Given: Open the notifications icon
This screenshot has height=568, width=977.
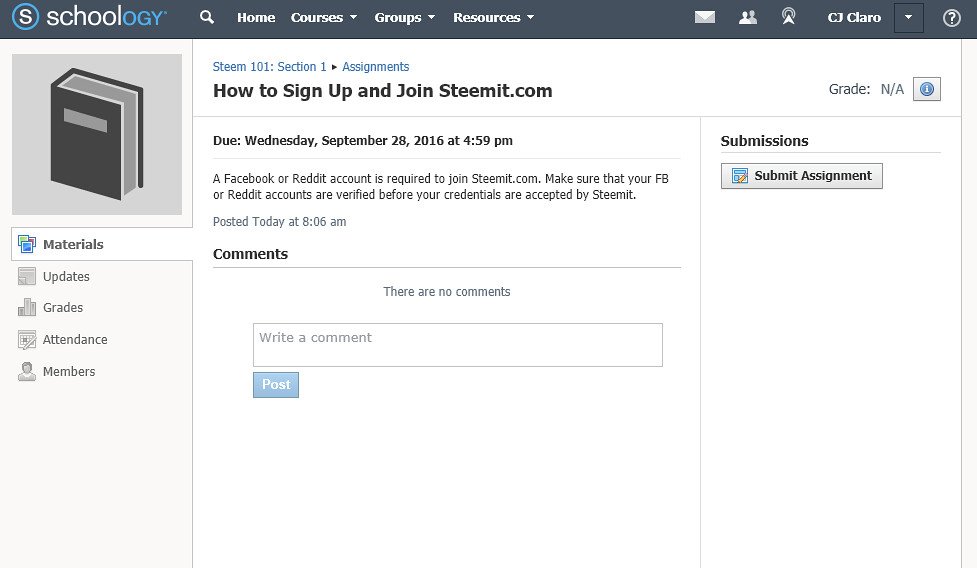Looking at the screenshot, I should 788,17.
